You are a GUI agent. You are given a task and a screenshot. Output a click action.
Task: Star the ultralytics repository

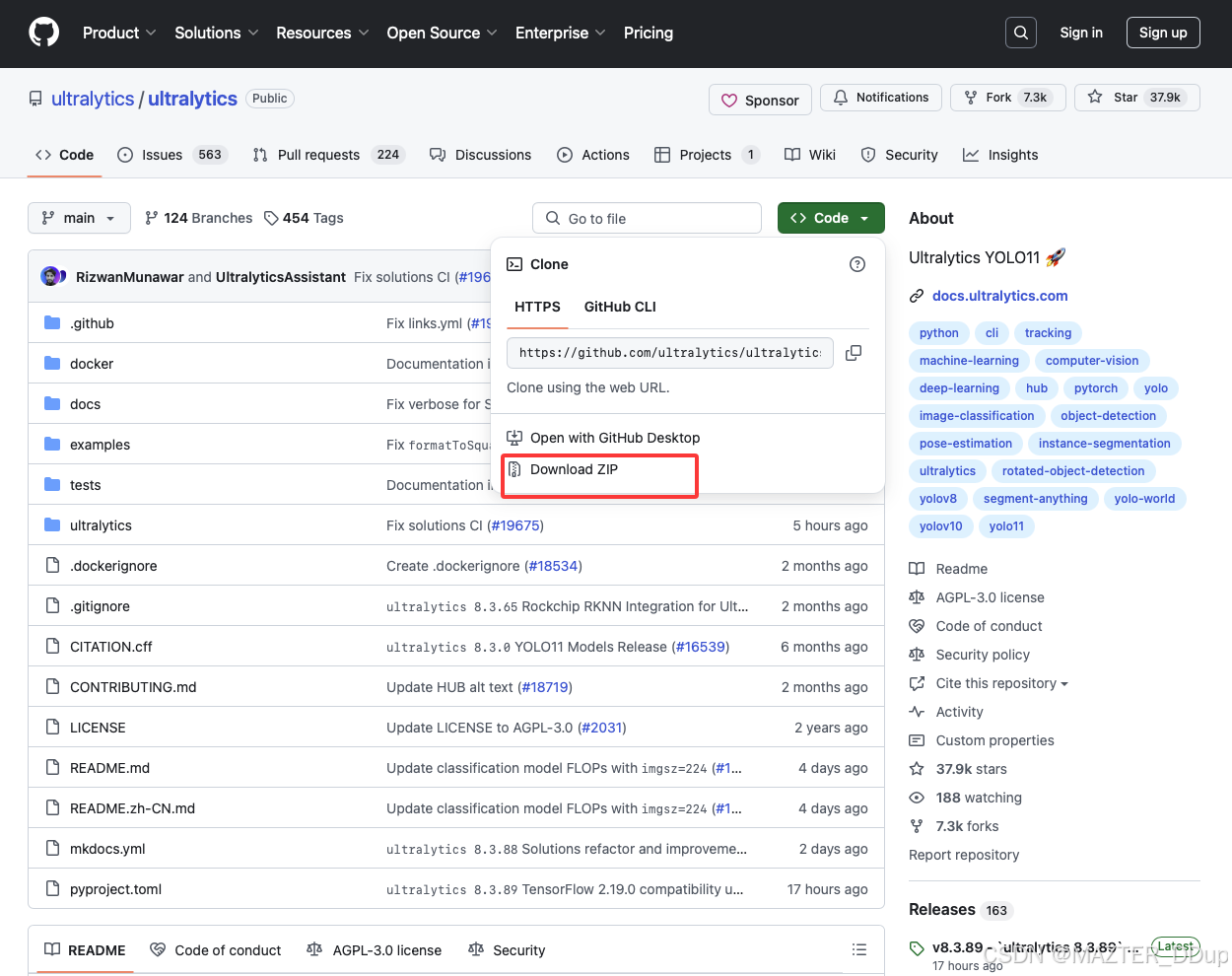pyautogui.click(x=1137, y=98)
